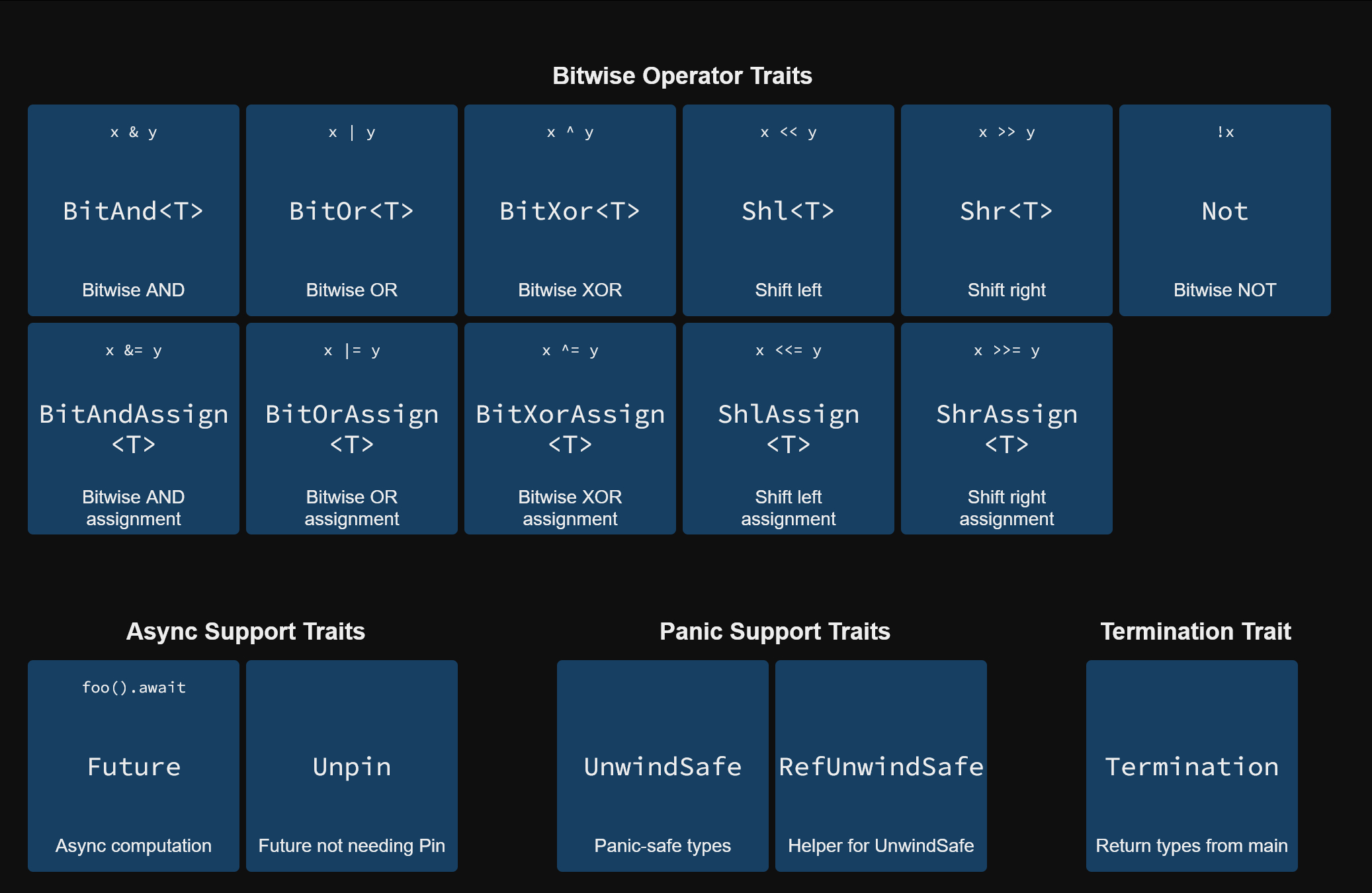1372x893 pixels.
Task: Click the RefUnwindSafe helper tile
Action: coord(881,766)
